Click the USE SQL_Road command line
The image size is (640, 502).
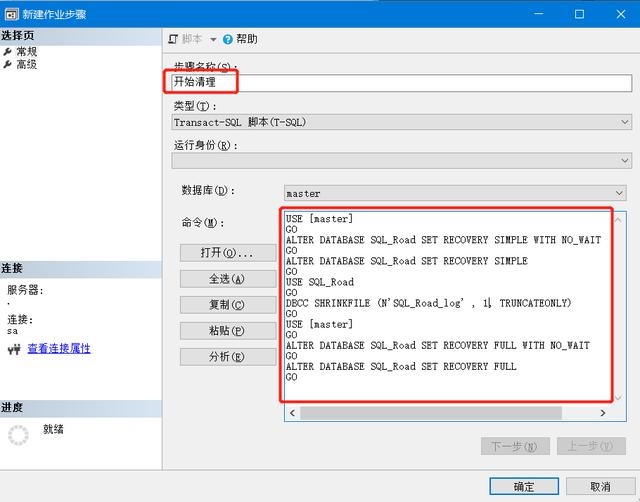(320, 282)
